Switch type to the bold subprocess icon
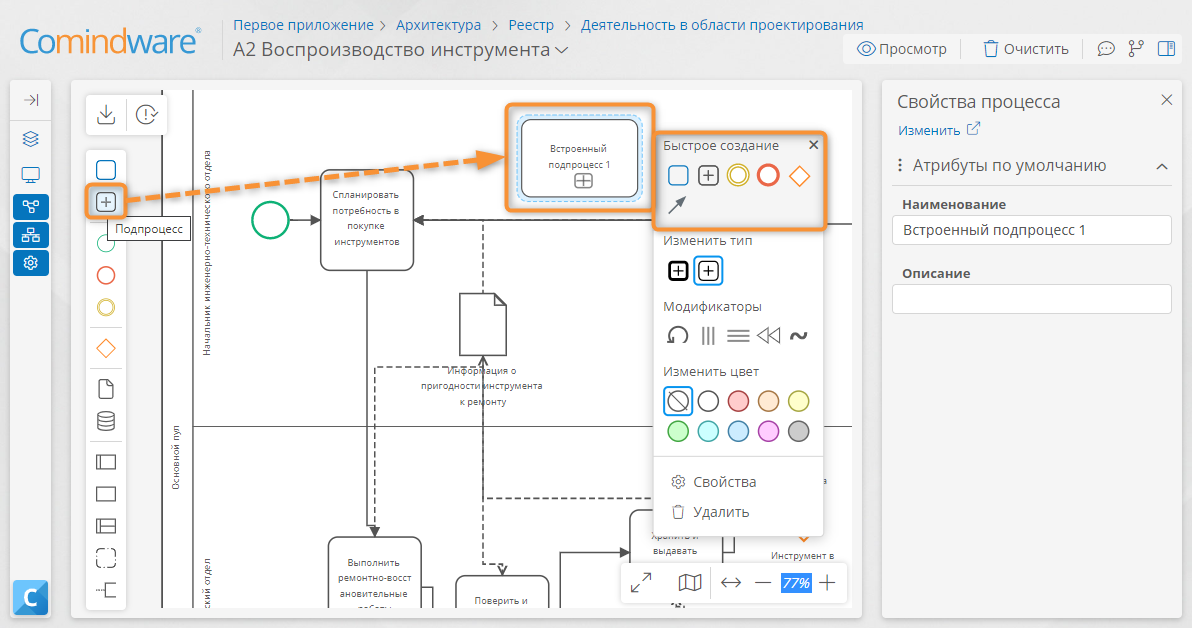Viewport: 1192px width, 628px height. click(677, 271)
